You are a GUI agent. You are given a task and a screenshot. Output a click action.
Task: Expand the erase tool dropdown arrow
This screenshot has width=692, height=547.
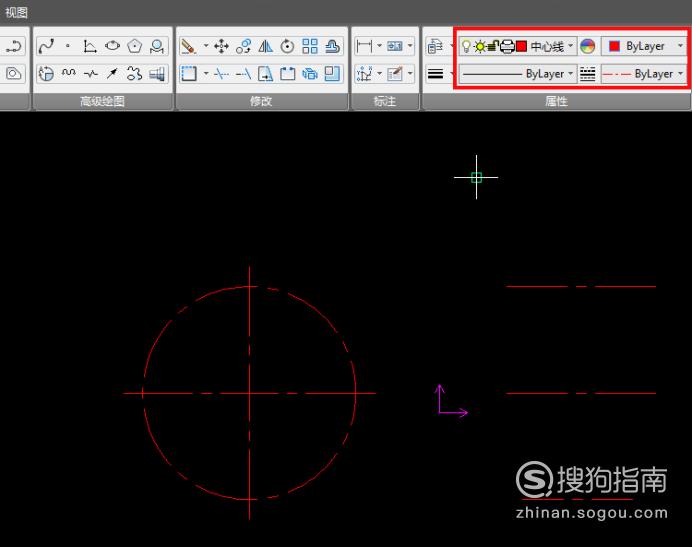[x=206, y=46]
